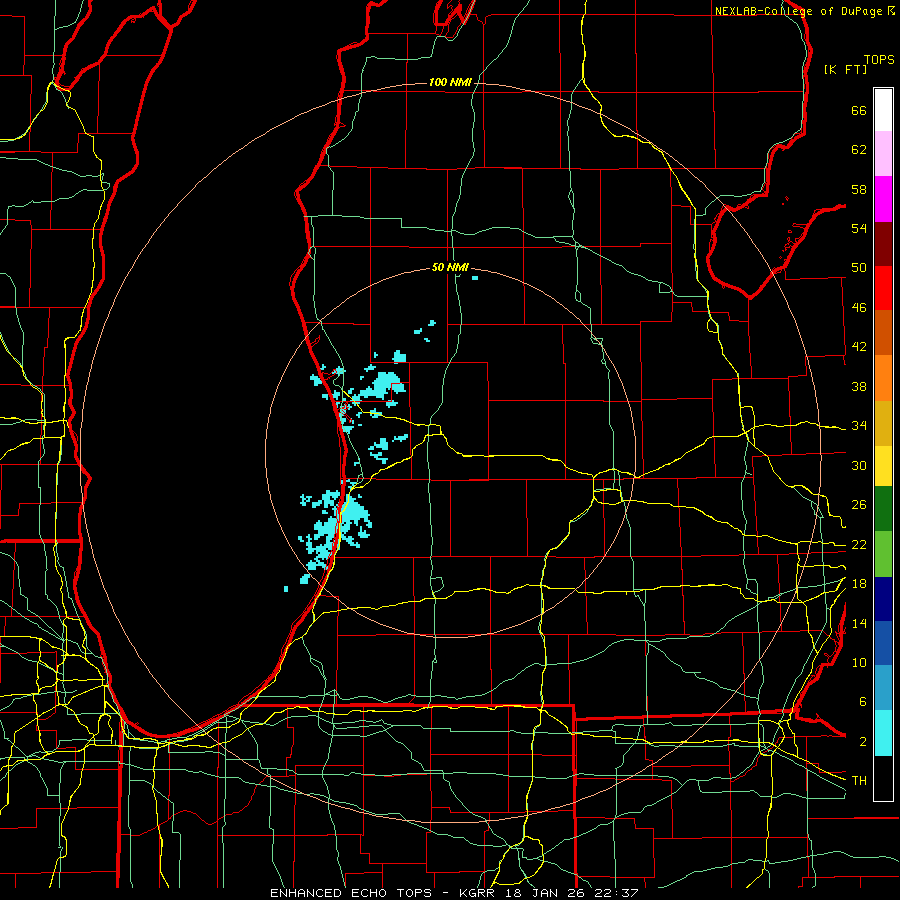Viewport: 900px width, 900px height.
Task: Click the light pink 62 kft swatch
Action: point(883,154)
